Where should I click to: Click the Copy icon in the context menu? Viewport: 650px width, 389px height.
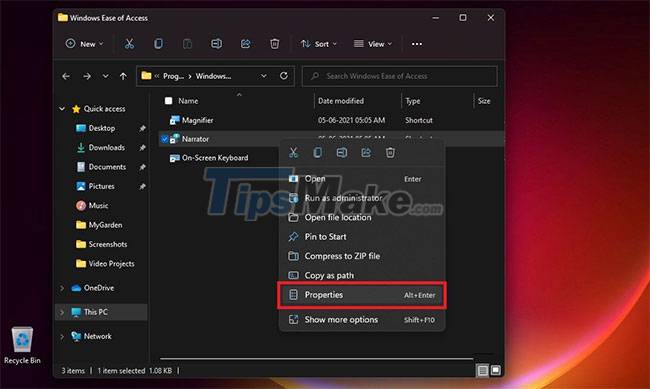(x=318, y=153)
